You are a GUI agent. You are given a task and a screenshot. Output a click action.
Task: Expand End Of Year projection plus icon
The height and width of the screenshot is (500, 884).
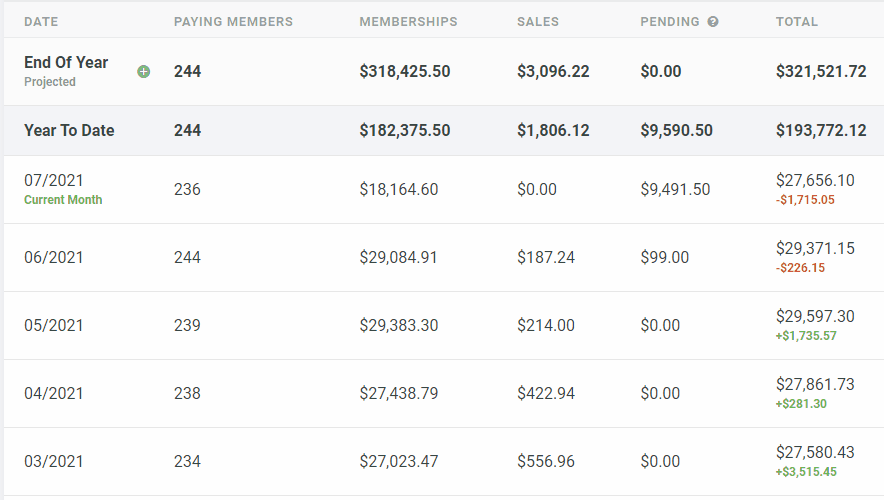coord(144,72)
